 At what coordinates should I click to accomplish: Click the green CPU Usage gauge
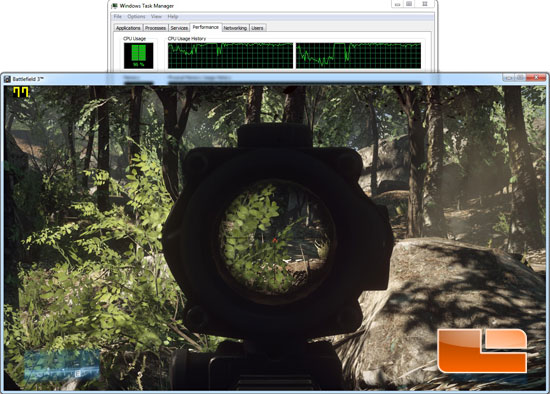[x=139, y=55]
